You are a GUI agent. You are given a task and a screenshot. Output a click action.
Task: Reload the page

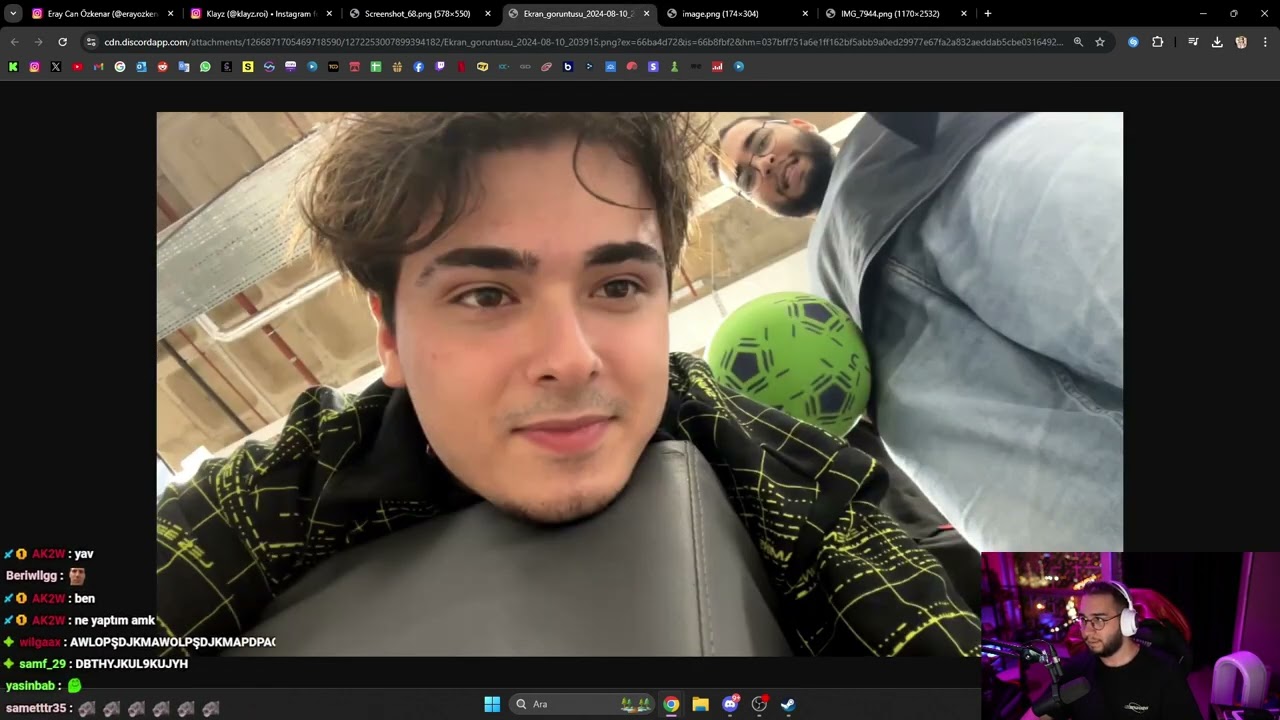click(x=62, y=42)
